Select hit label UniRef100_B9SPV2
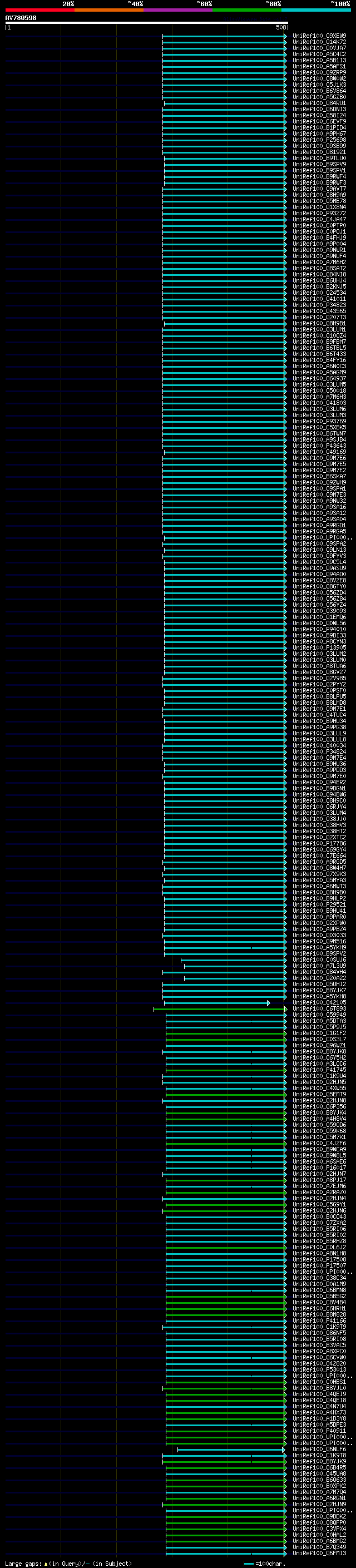356x1568 pixels. pyautogui.click(x=319, y=954)
